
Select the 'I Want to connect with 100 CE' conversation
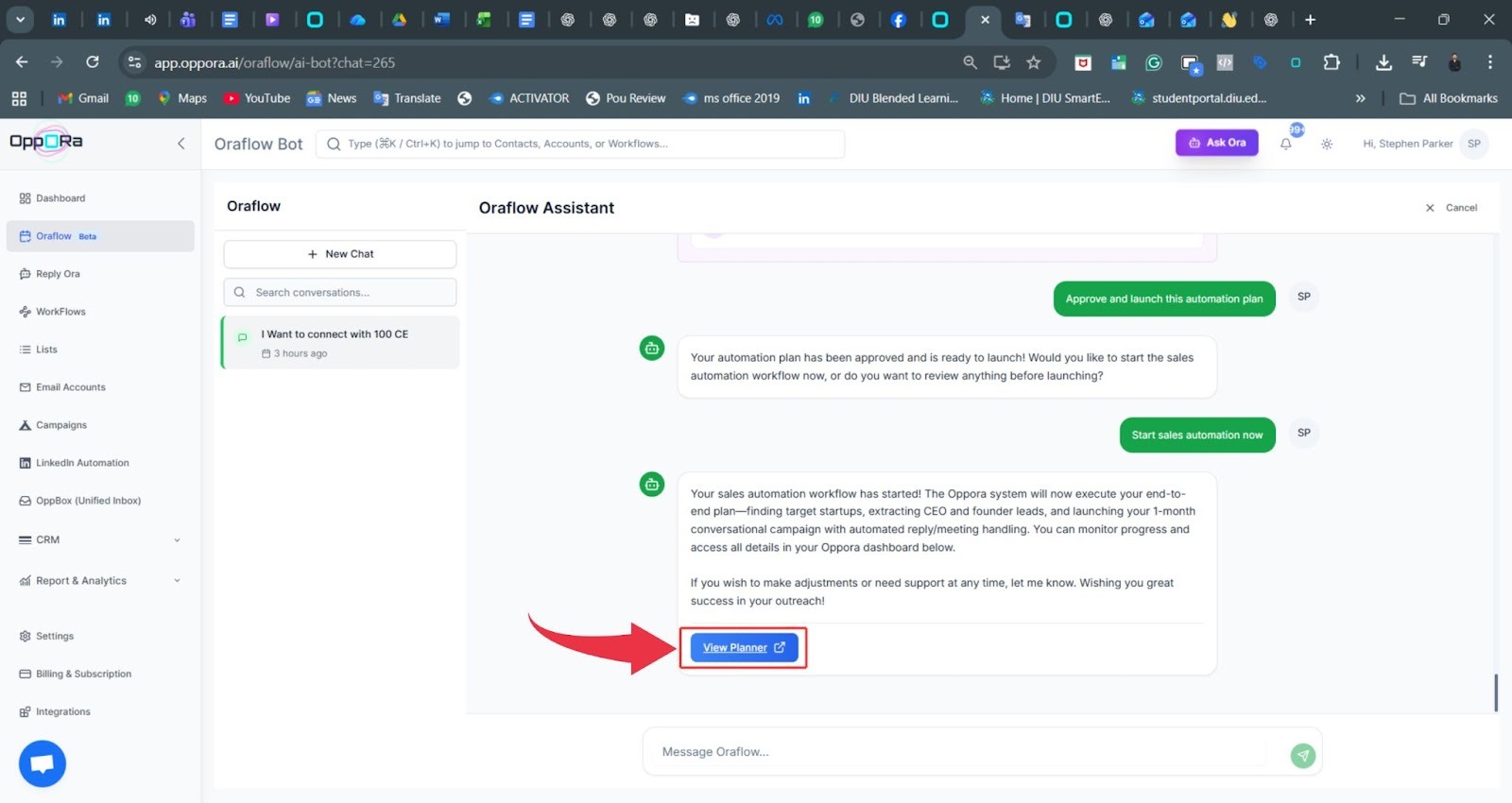340,343
